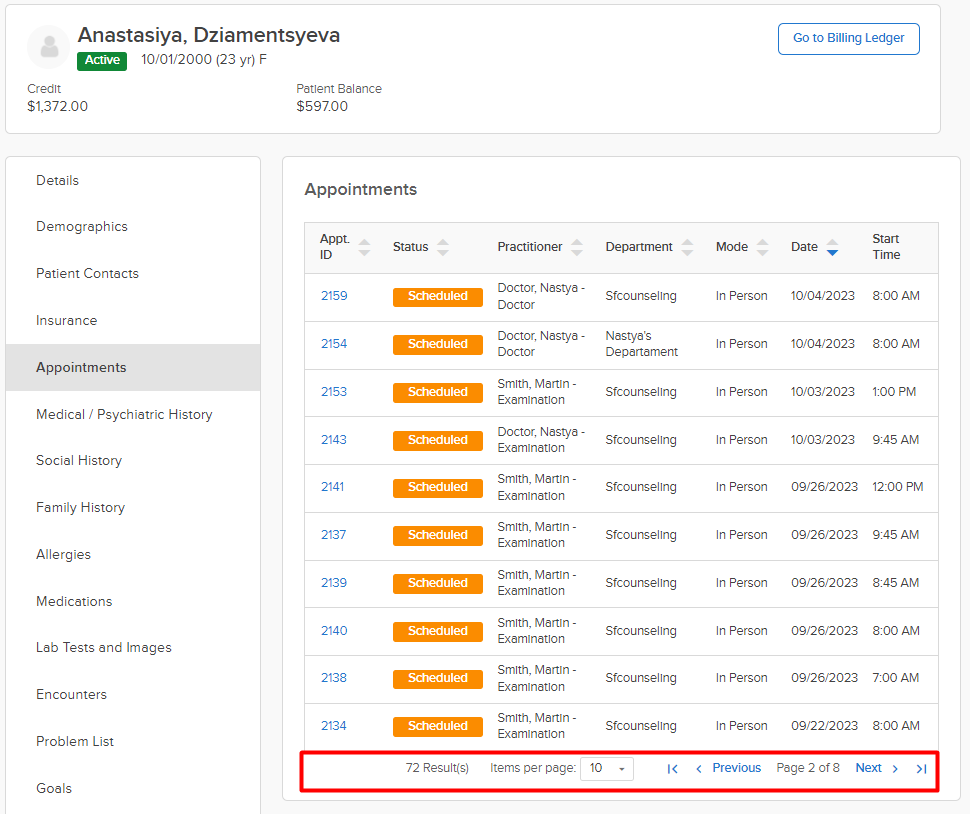Viewport: 970px width, 814px height.
Task: Open appointment 2138 link
Action: (334, 679)
